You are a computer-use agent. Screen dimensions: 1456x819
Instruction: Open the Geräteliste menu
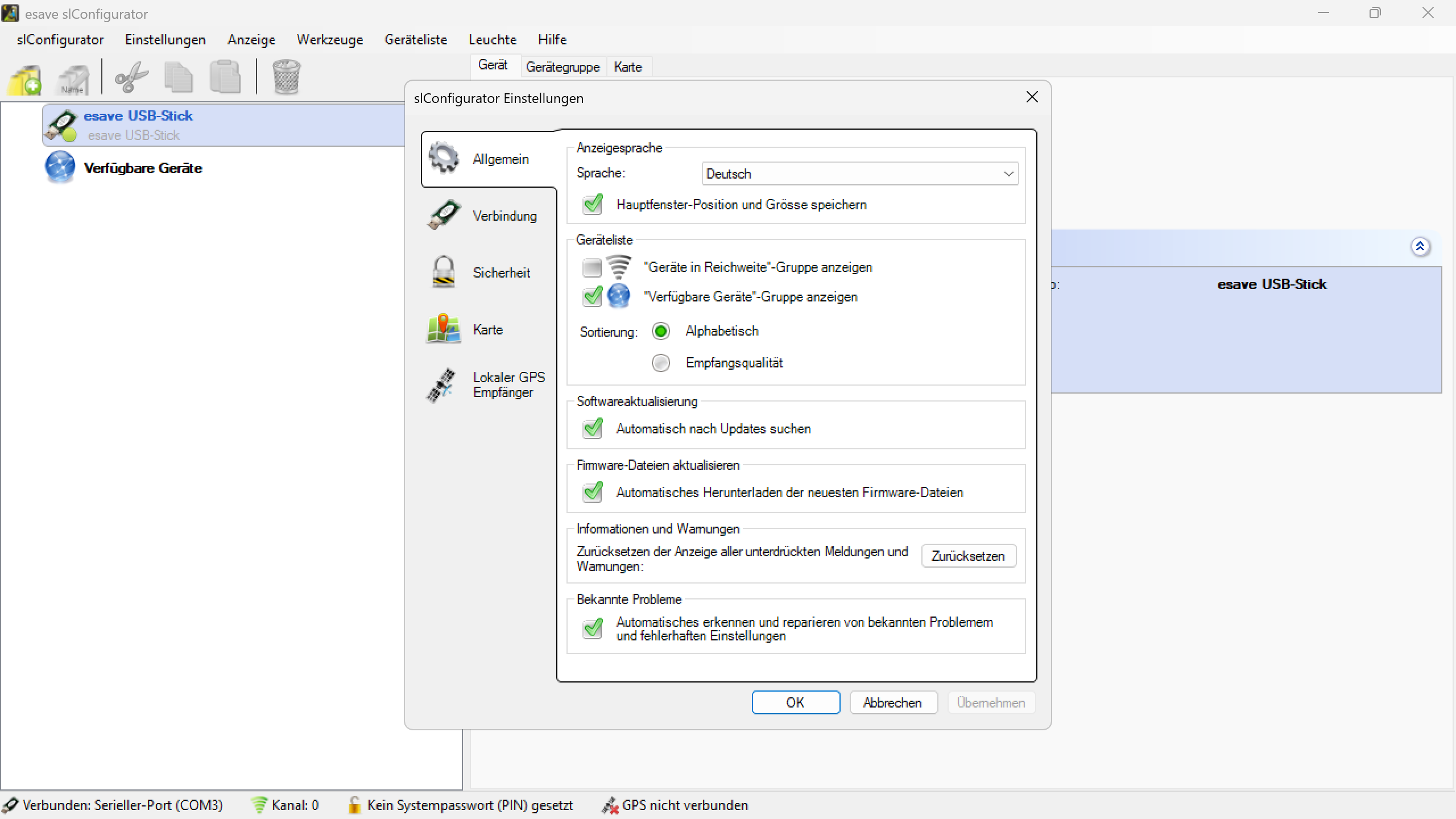tap(416, 40)
